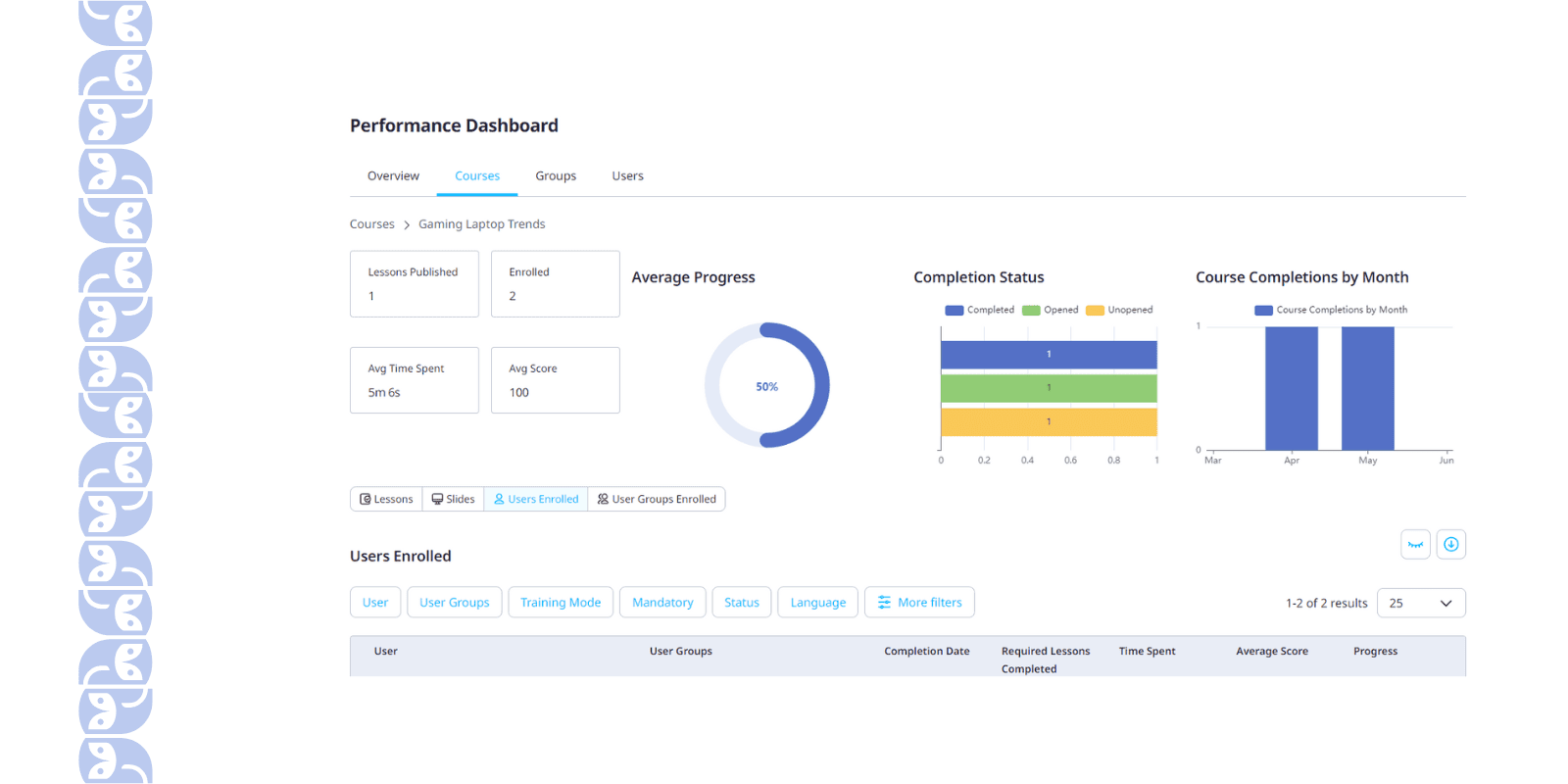Viewport: 1568px width, 784px height.
Task: Click the Lessons document icon
Action: (366, 499)
